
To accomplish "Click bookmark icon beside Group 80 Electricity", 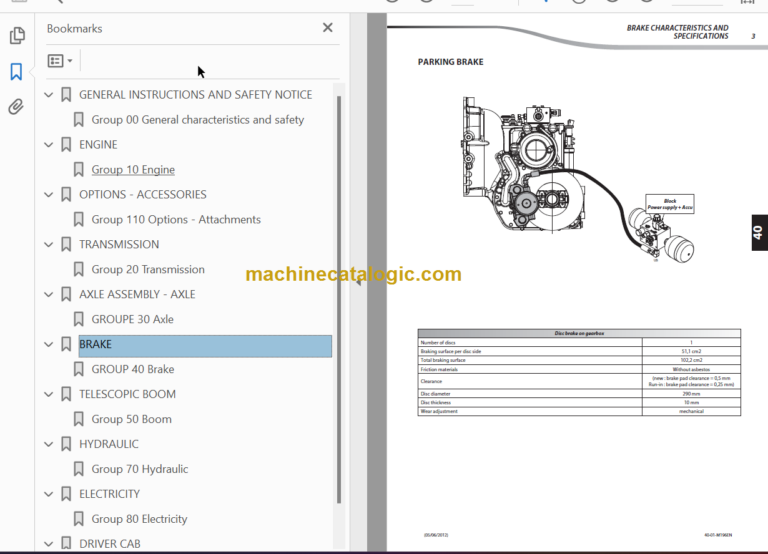I will 78,519.
